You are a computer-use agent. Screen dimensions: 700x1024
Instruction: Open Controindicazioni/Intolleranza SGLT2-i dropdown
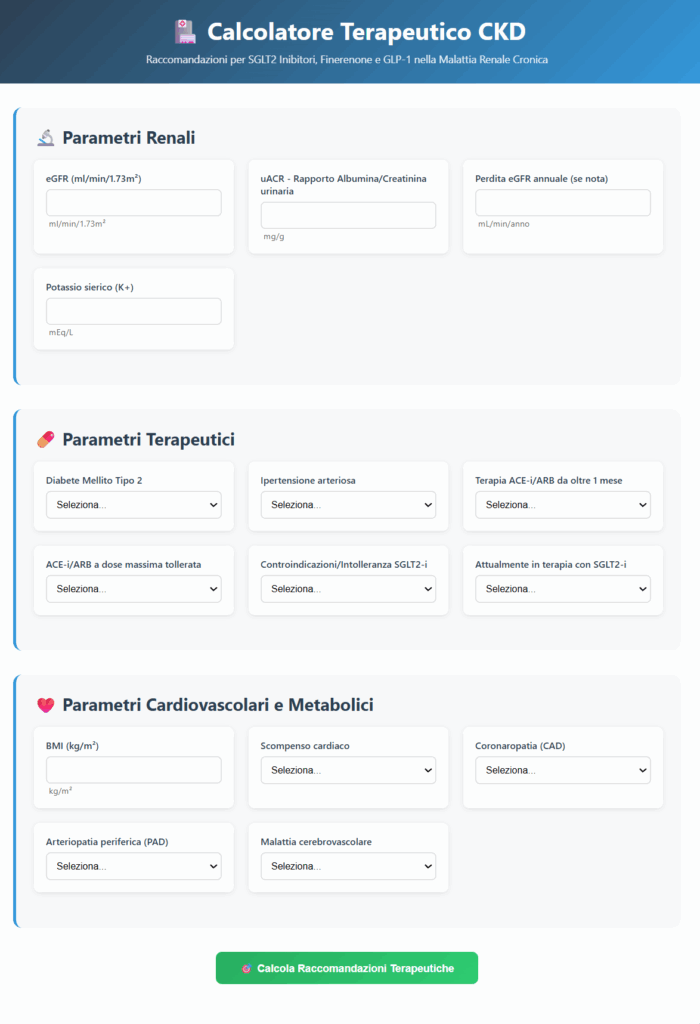(x=348, y=589)
